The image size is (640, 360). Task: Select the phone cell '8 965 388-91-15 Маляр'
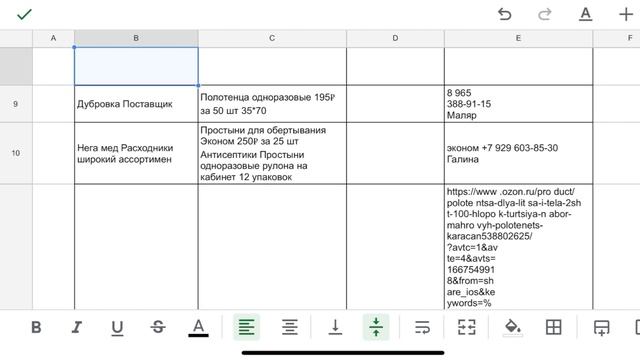[518, 104]
